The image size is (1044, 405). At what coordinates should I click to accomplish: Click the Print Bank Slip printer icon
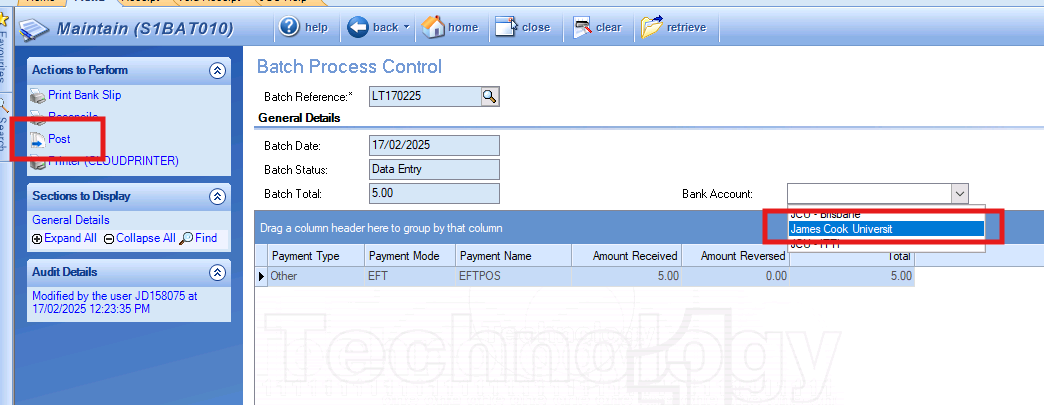click(x=38, y=96)
